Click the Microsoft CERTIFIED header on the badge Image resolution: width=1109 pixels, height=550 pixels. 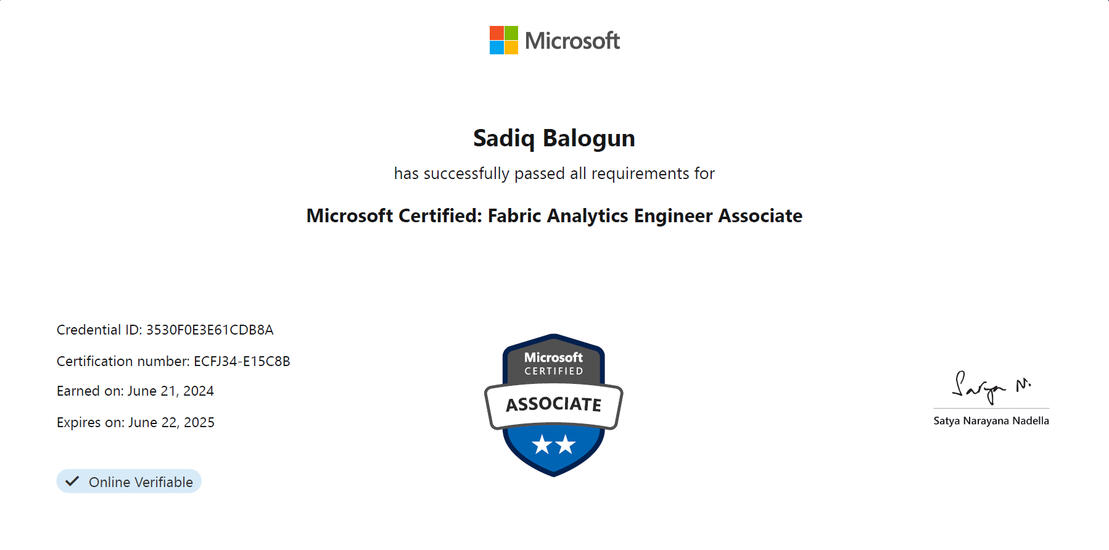tap(554, 363)
